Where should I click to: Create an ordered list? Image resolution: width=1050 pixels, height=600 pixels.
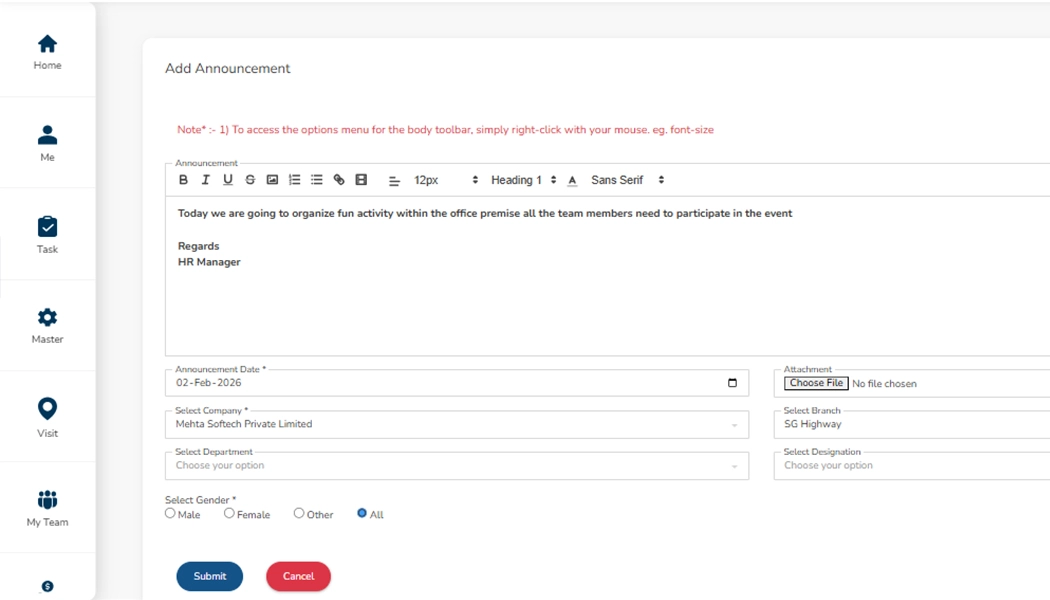coord(293,179)
